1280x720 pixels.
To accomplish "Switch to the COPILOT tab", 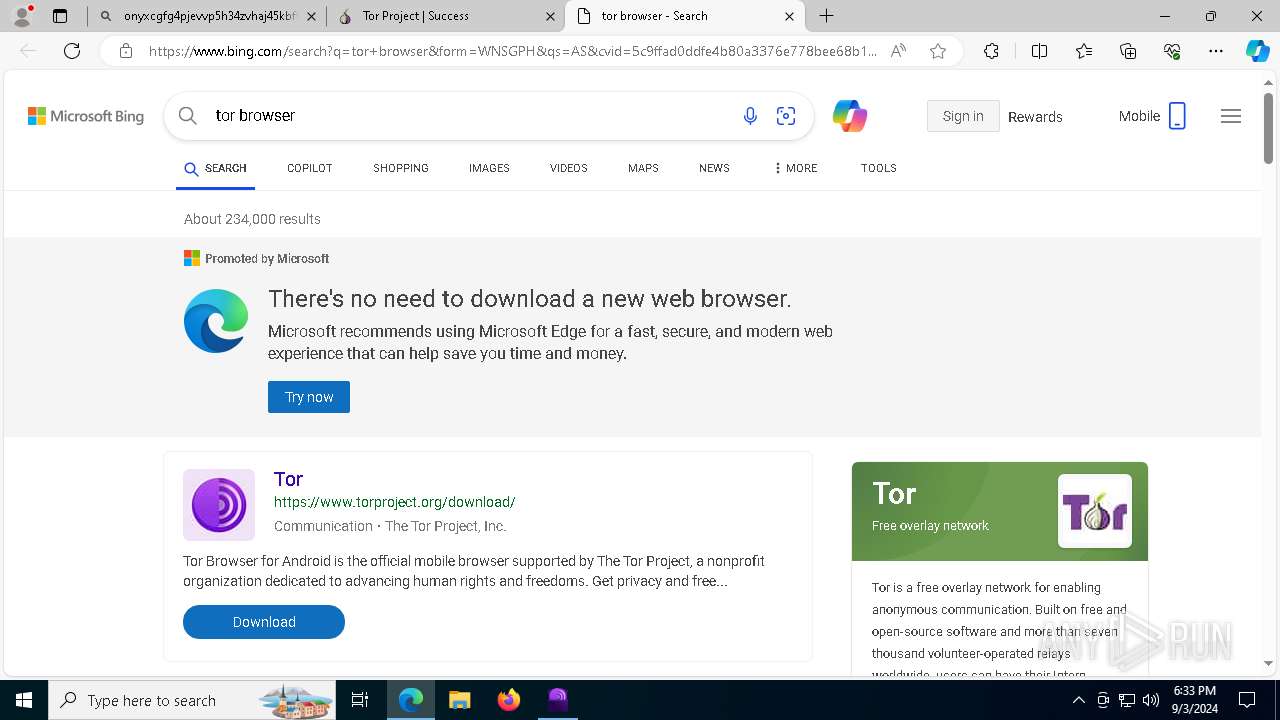I will click(309, 168).
